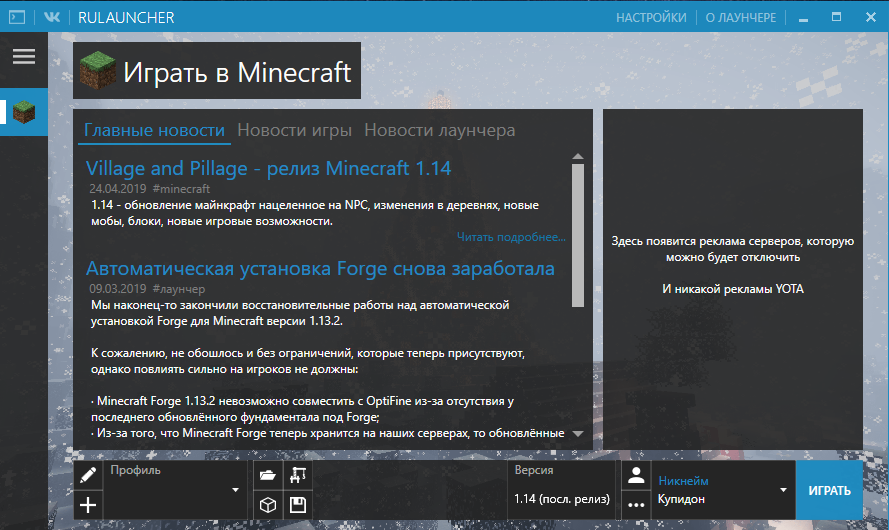Open the Читать подробнее link
Image resolution: width=889 pixels, height=530 pixels.
point(511,237)
